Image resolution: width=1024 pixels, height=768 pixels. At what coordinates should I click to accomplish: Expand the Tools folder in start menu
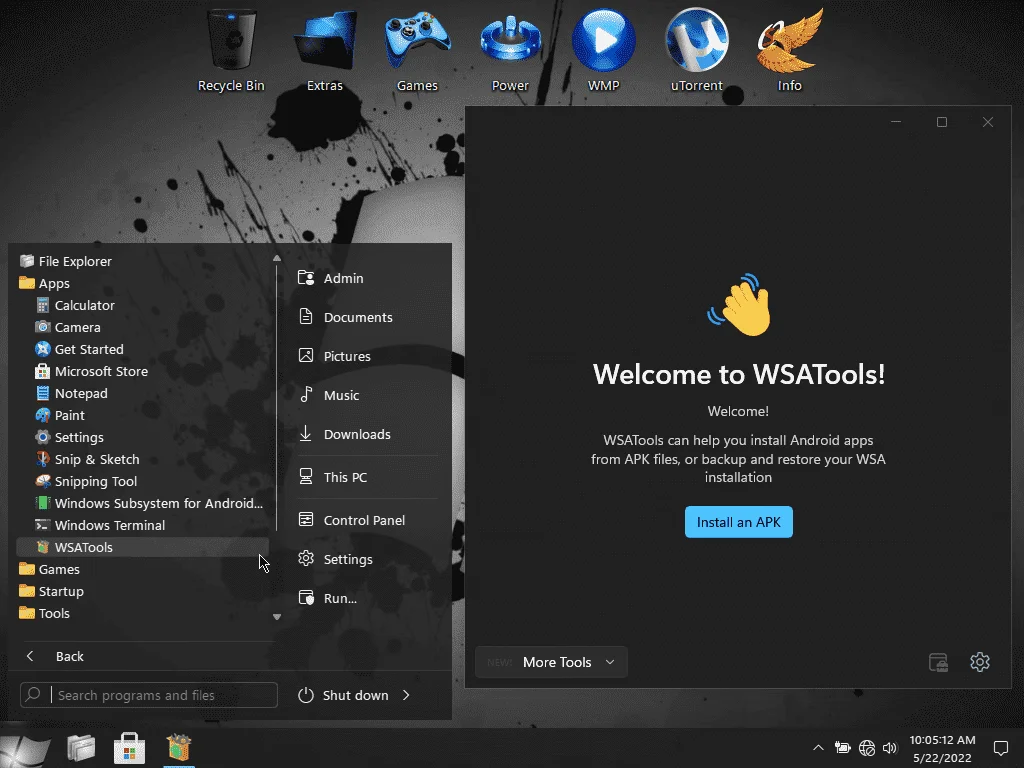pos(142,613)
